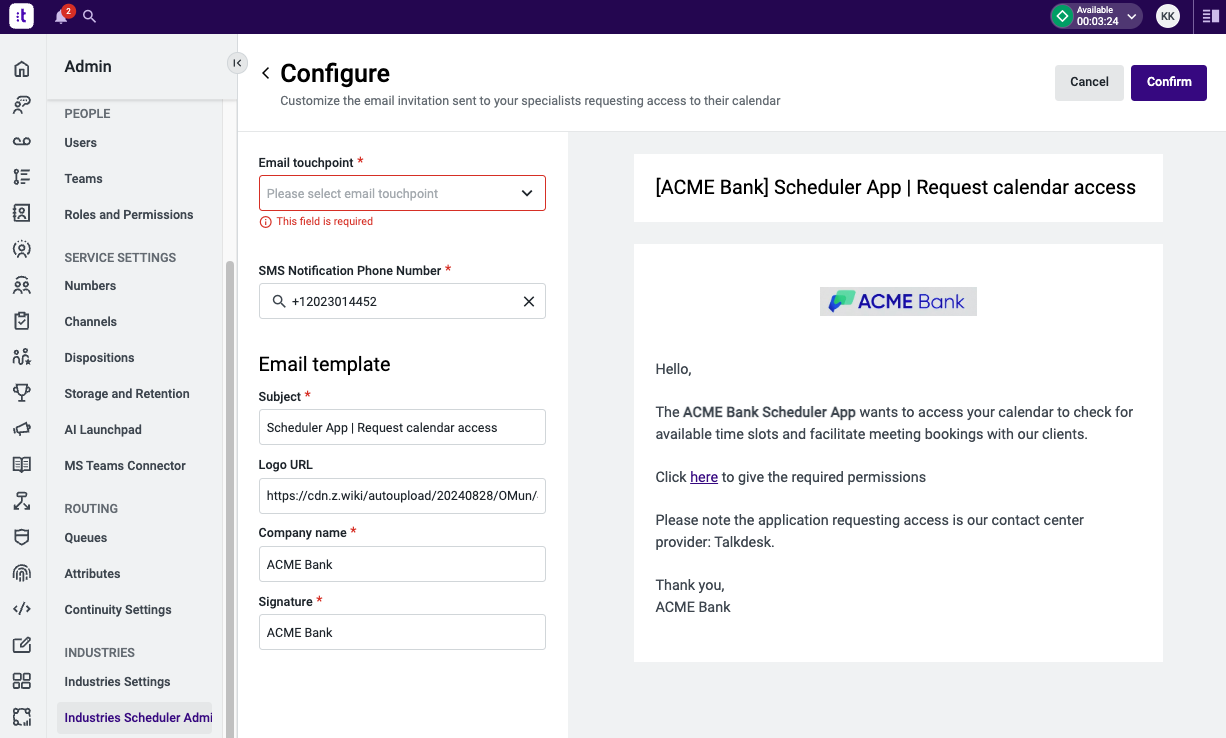Open Channels under Service Settings
1226x738 pixels.
click(91, 321)
